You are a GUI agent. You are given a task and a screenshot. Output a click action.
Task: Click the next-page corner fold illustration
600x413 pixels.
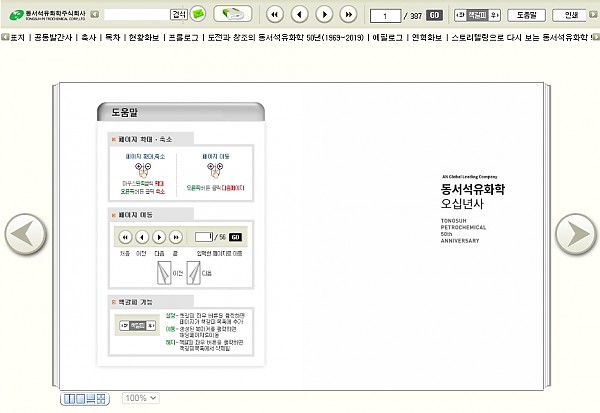[x=194, y=273]
